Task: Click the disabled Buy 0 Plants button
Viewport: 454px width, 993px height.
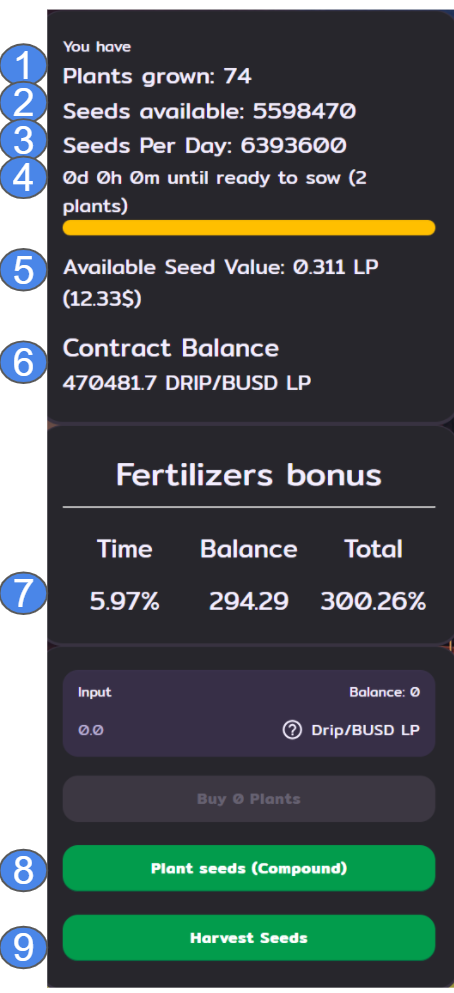Action: click(249, 799)
